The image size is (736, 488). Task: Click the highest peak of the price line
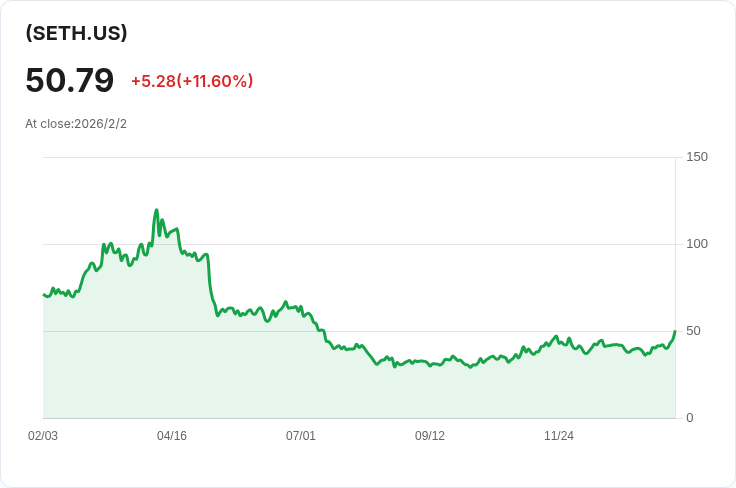(x=156, y=211)
